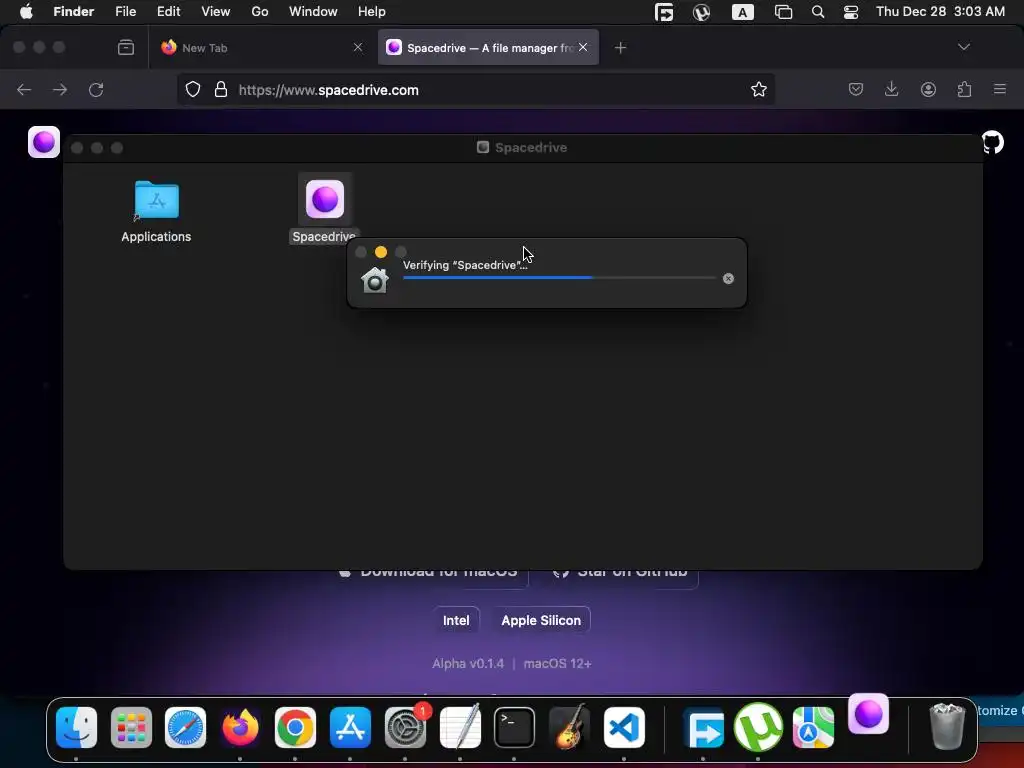The width and height of the screenshot is (1024, 768).
Task: Open Trash from the Dock
Action: 948,726
